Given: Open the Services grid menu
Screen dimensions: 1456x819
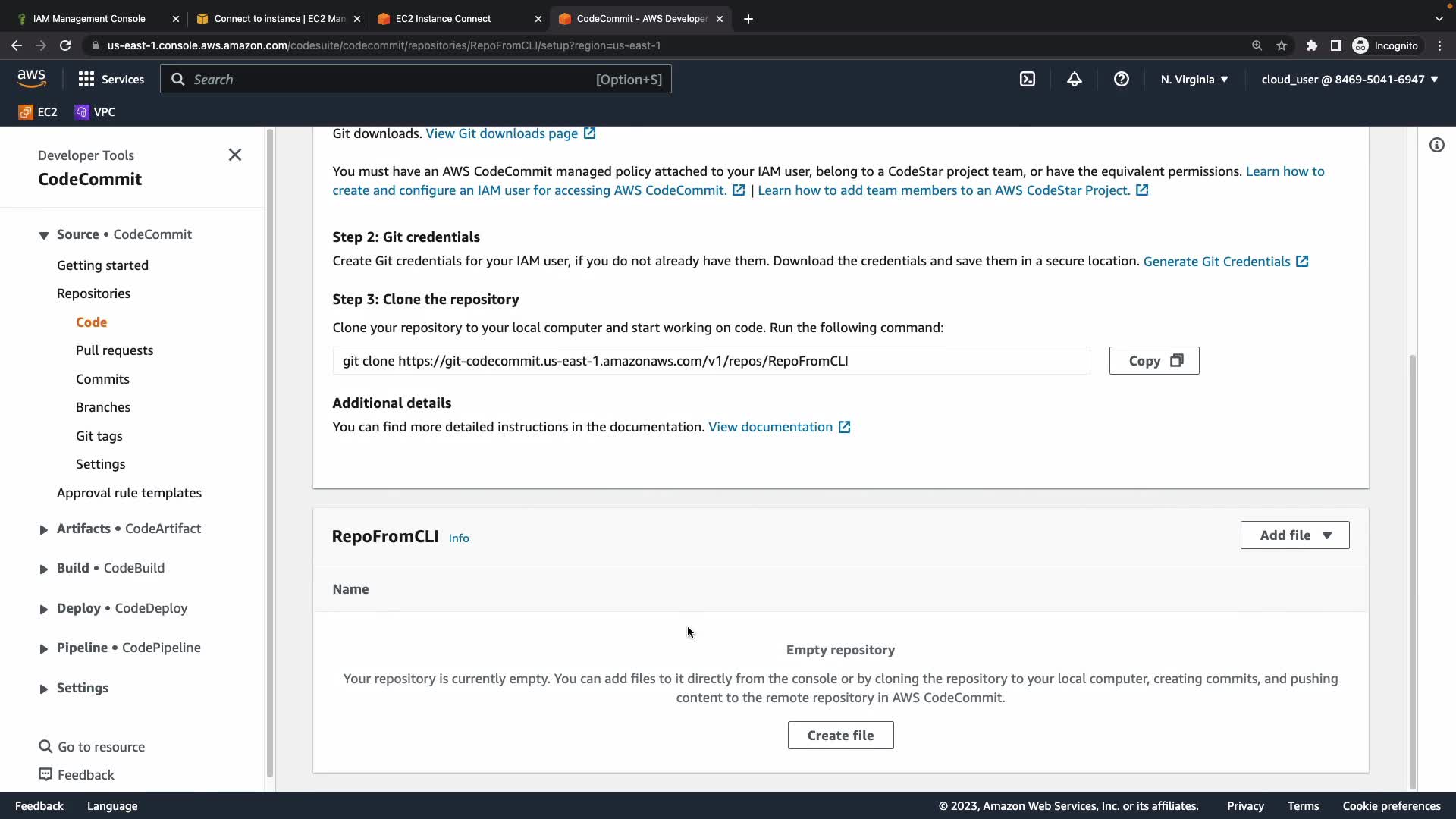Looking at the screenshot, I should point(111,79).
